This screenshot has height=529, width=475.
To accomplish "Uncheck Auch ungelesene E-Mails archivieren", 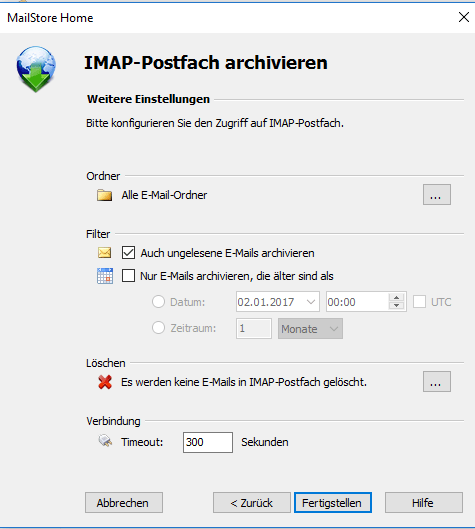I will pyautogui.click(x=129, y=253).
